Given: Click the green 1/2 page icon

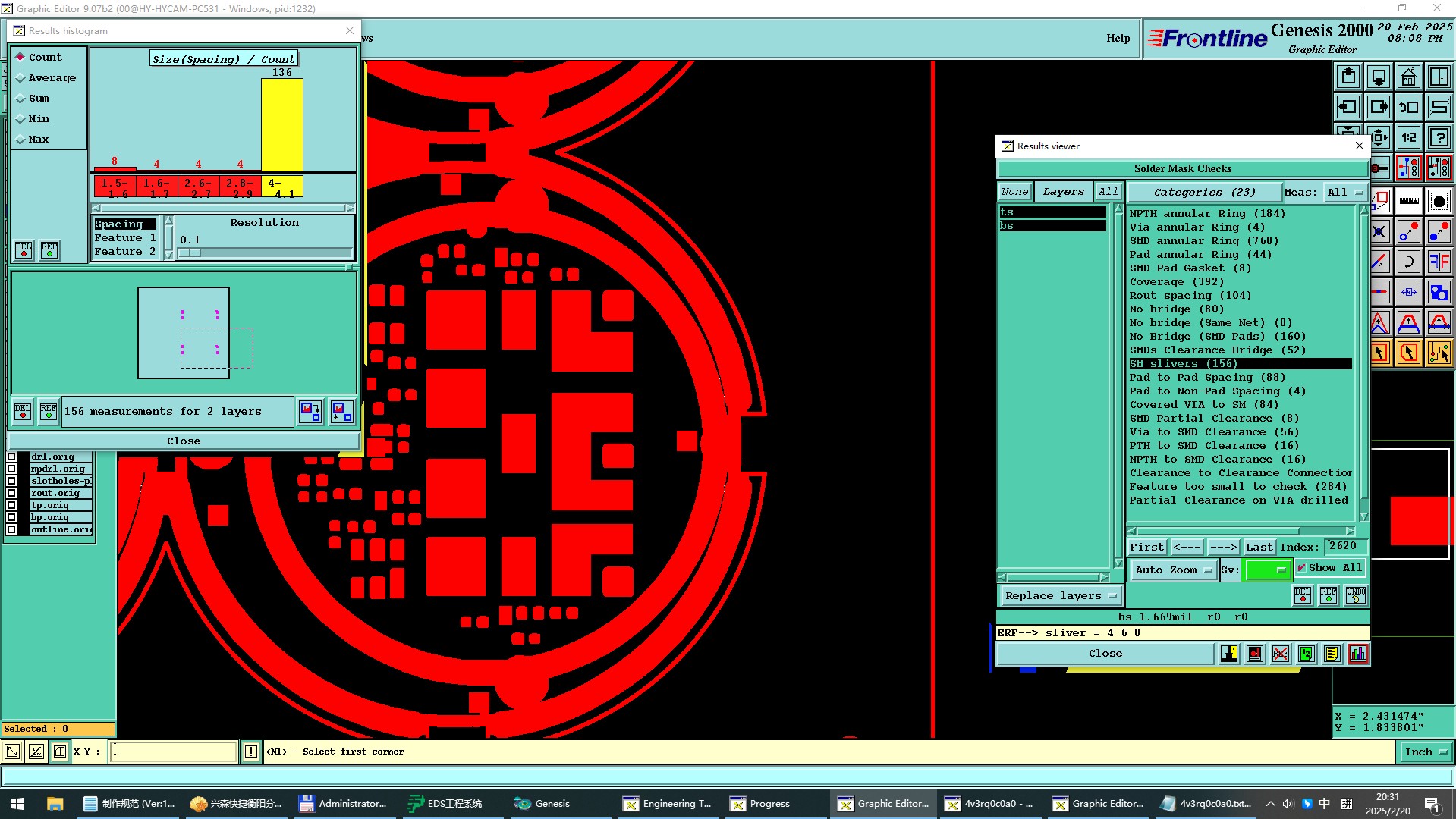Looking at the screenshot, I should coord(1307,654).
